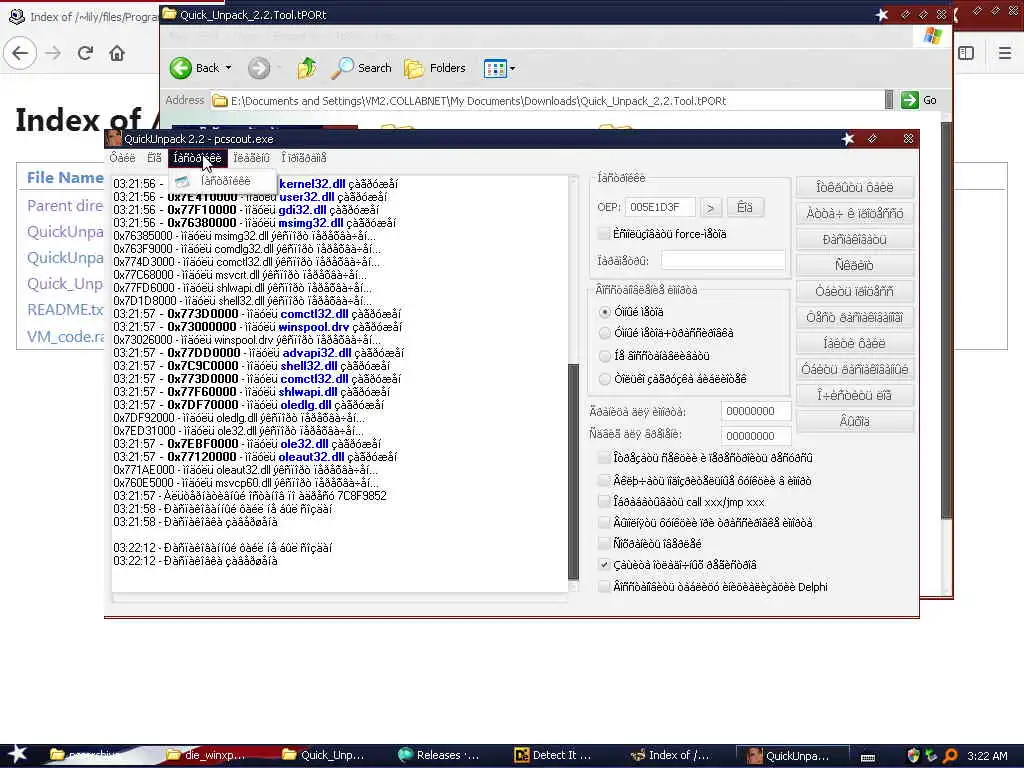Viewport: 1024px width, 768px height.
Task: Select the second radio option in QuickUnpack
Action: (x=605, y=333)
